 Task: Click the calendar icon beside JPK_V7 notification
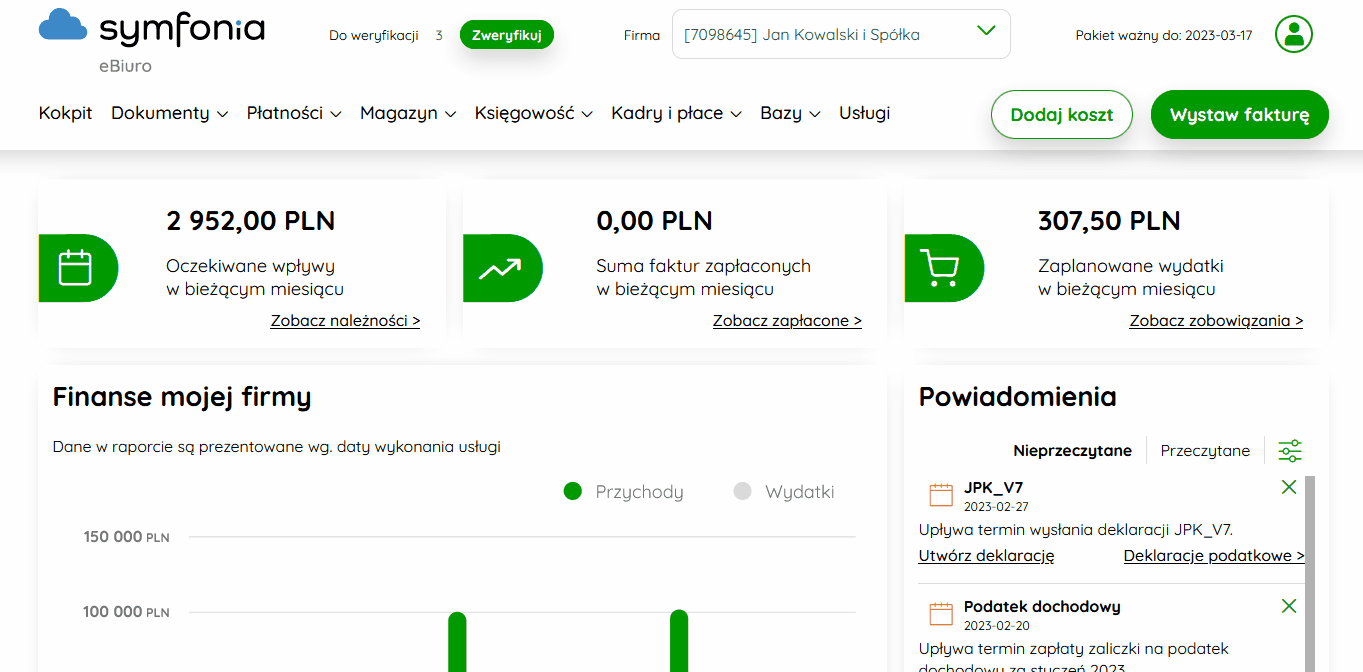point(941,495)
